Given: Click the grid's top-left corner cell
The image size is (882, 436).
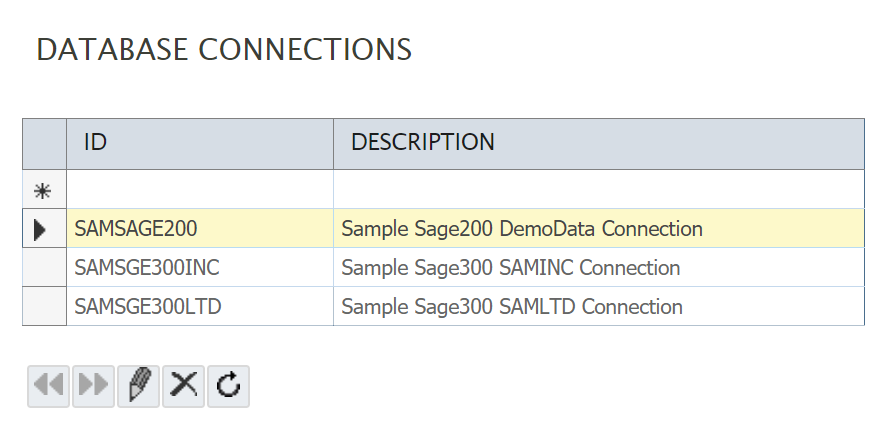Looking at the screenshot, I should [x=44, y=143].
